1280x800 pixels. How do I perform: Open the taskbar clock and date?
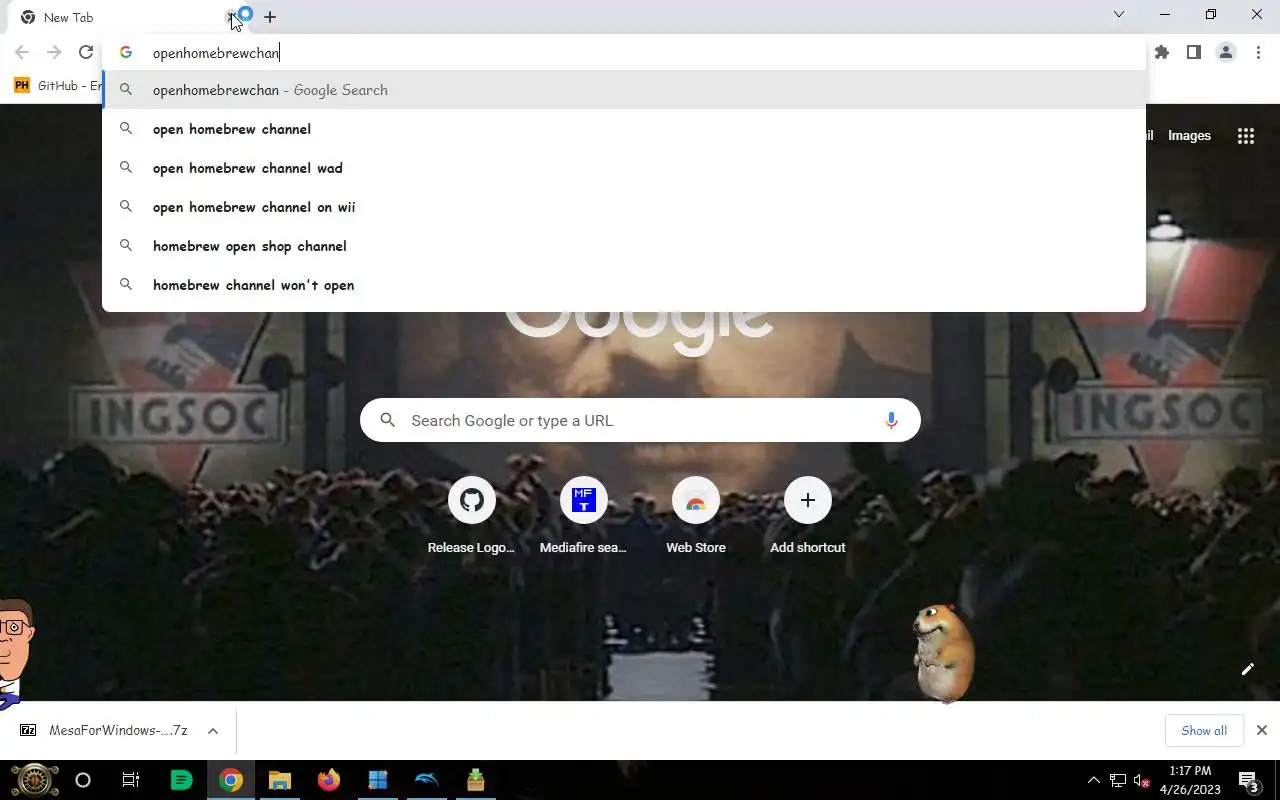[1190, 780]
